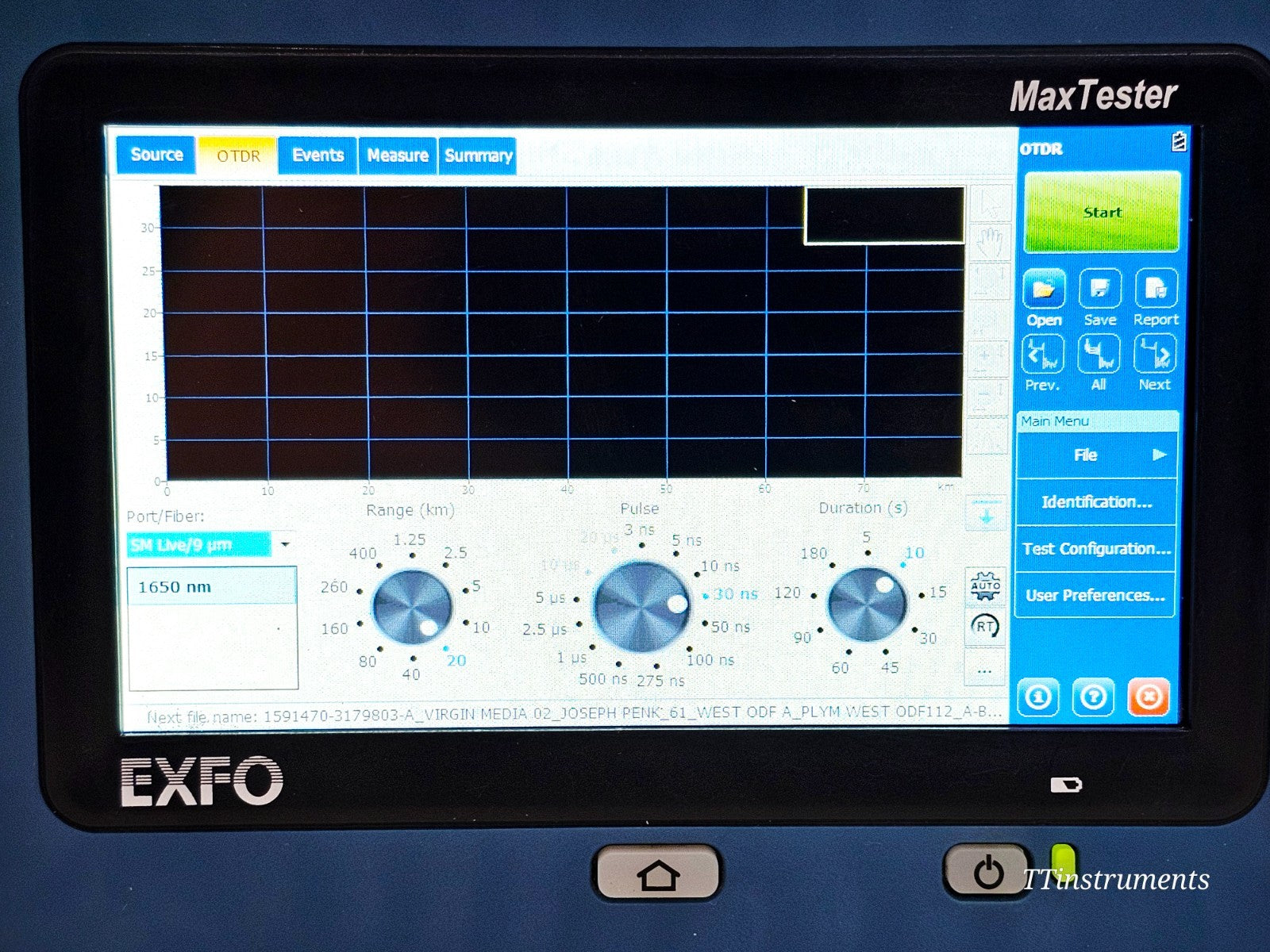Set Duration dial to 15 seconds
The image size is (1270, 952).
[937, 592]
